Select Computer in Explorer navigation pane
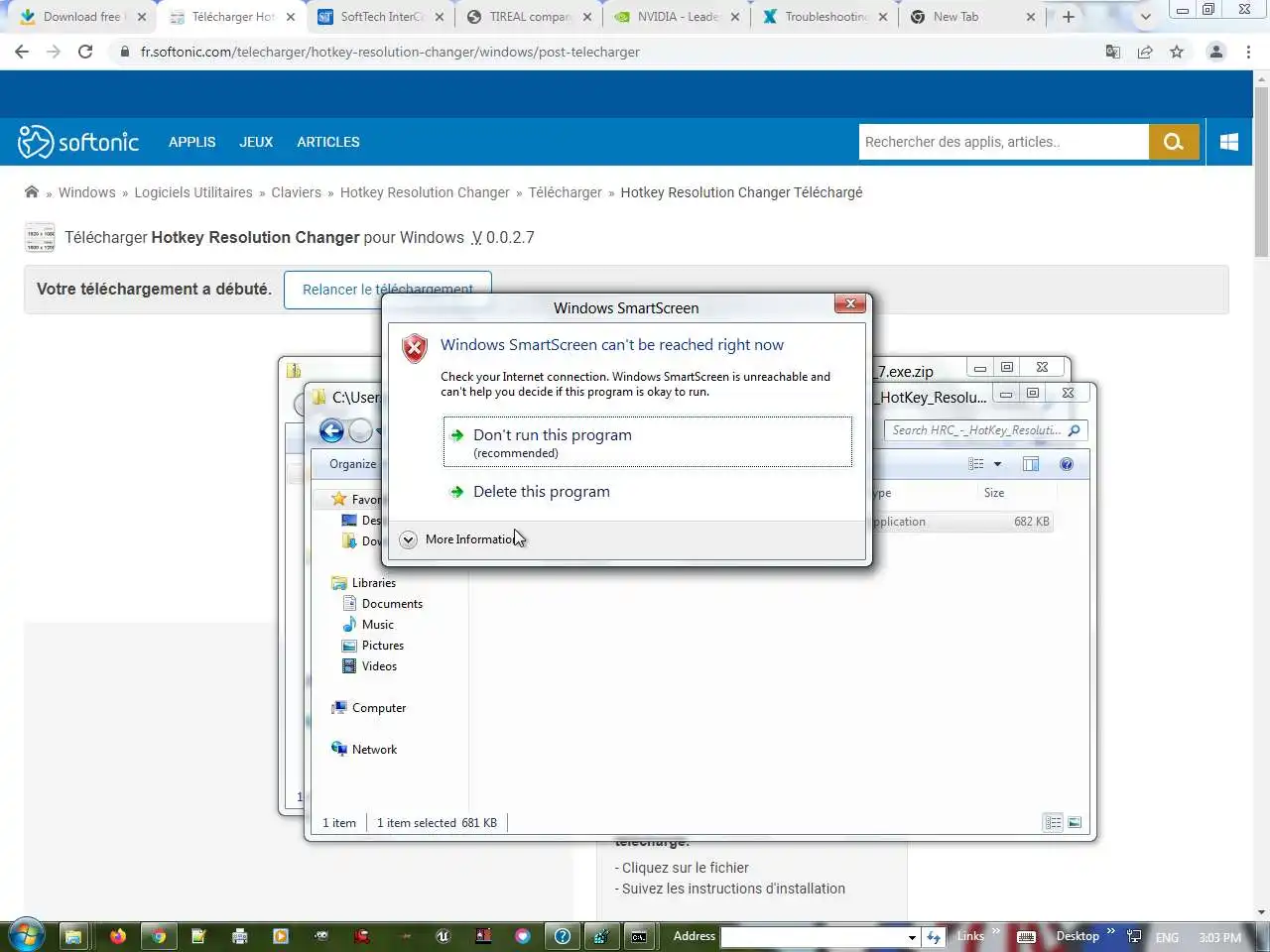This screenshot has height=952, width=1270. [378, 708]
